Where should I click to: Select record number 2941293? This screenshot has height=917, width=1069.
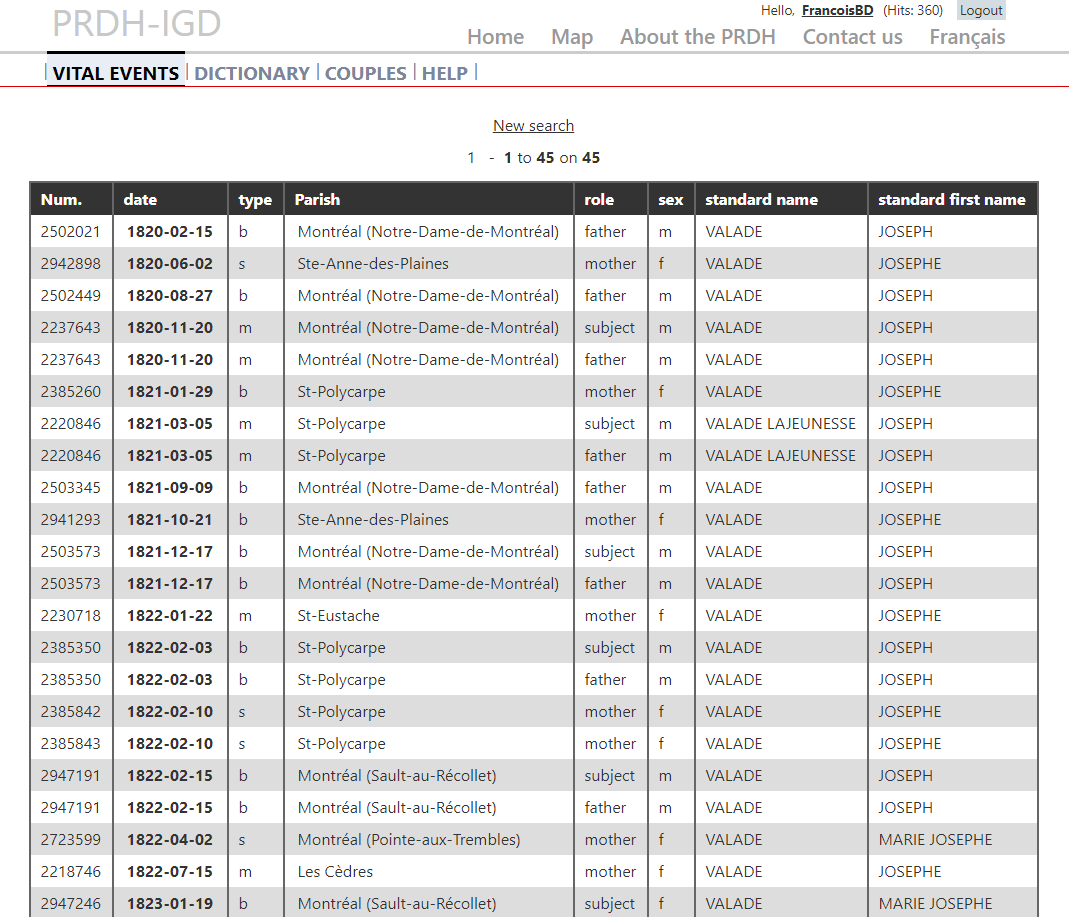(x=70, y=520)
